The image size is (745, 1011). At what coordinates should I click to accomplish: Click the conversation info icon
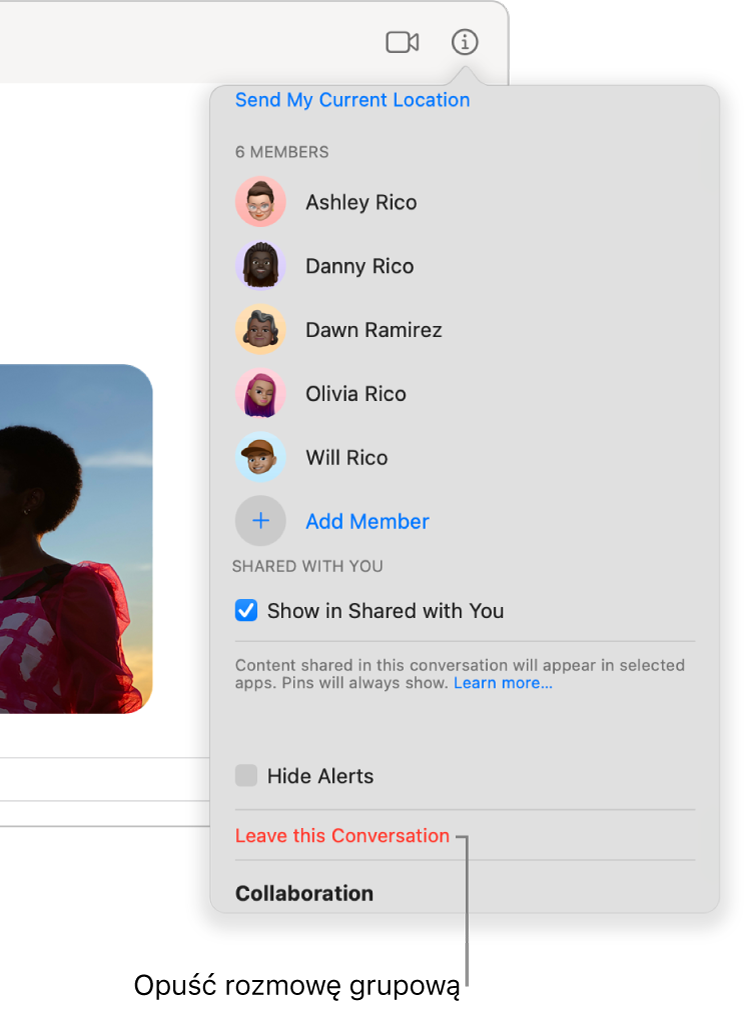point(465,42)
